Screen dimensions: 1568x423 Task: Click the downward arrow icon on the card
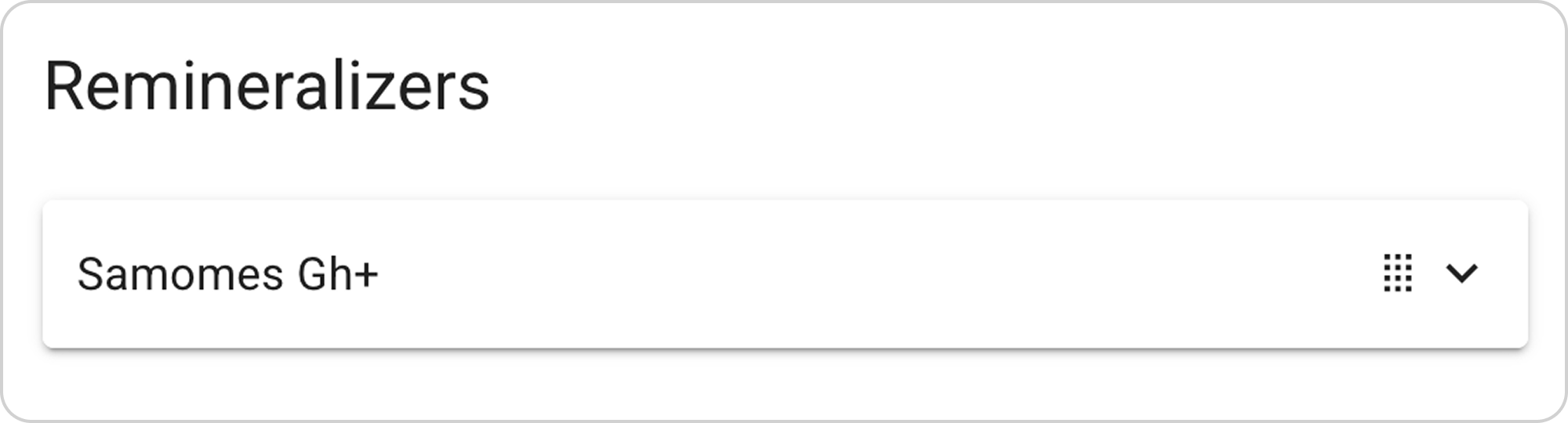pos(1461,273)
